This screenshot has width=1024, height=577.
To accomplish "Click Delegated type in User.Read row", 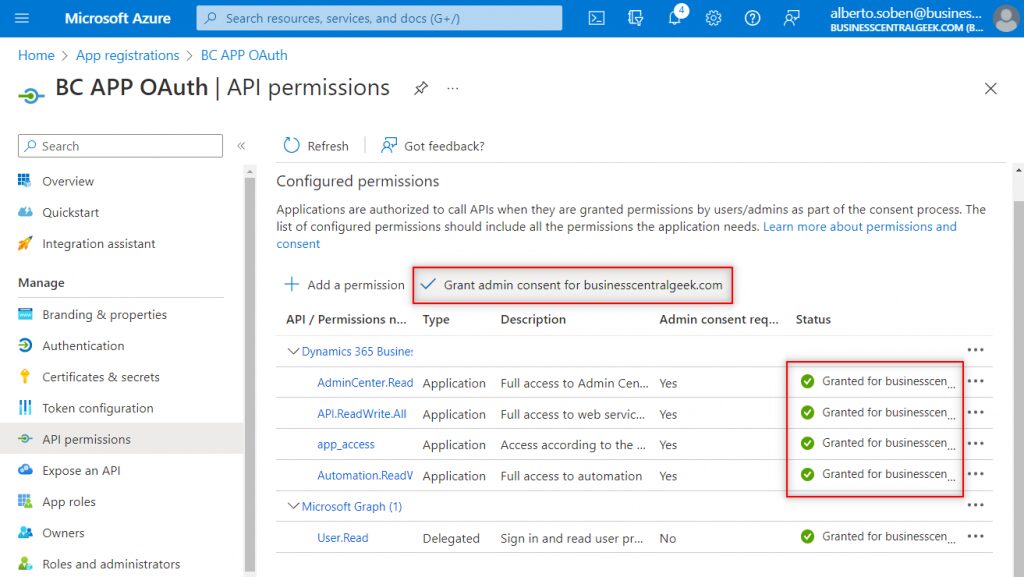I will point(451,538).
